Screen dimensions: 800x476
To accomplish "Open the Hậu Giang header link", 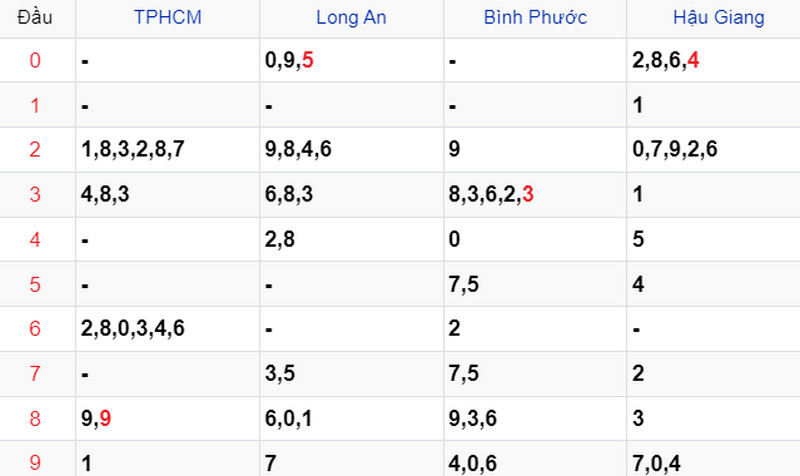I will [x=718, y=17].
